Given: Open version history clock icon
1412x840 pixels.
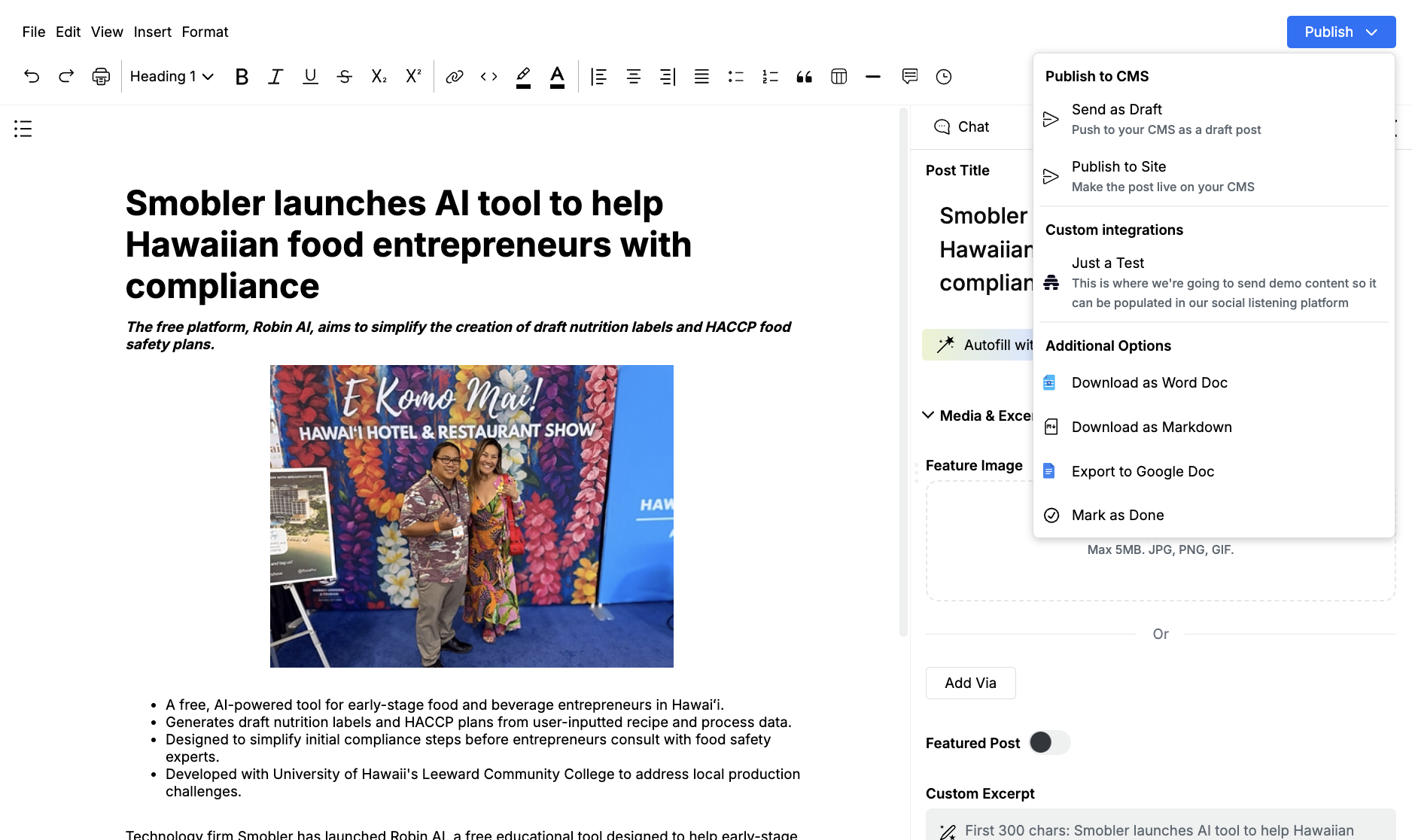Looking at the screenshot, I should pyautogui.click(x=944, y=76).
